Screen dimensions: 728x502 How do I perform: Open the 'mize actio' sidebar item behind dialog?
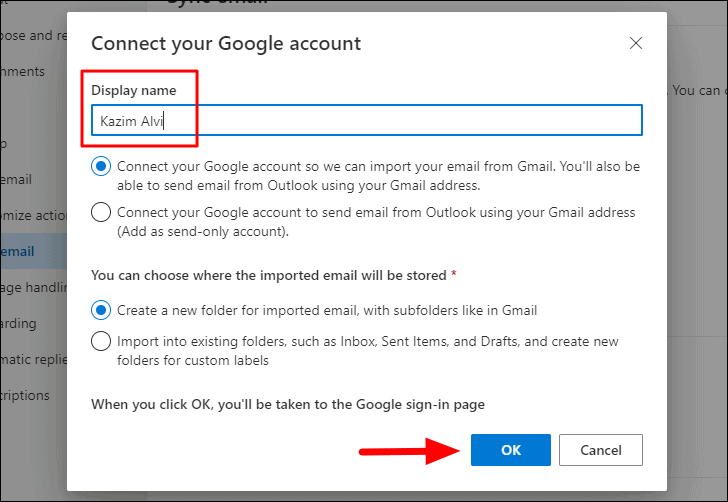coord(33,215)
